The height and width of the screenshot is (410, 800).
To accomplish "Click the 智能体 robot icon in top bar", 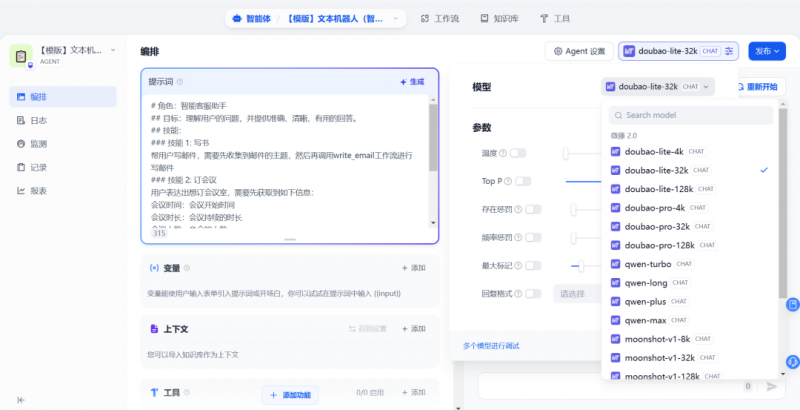I will [237, 18].
